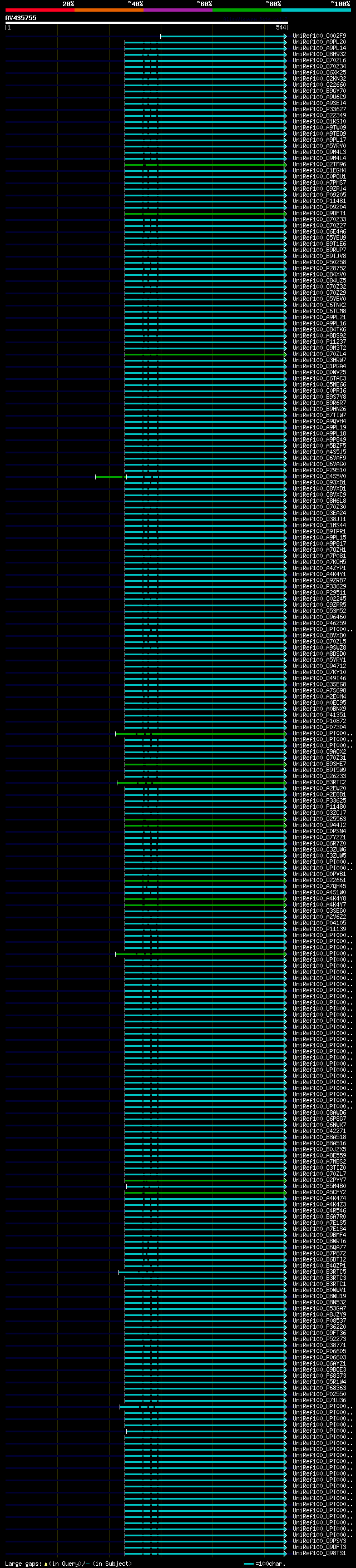Select the UniRef100_Q3HRW7 label
The image size is (356, 1568).
(x=319, y=360)
